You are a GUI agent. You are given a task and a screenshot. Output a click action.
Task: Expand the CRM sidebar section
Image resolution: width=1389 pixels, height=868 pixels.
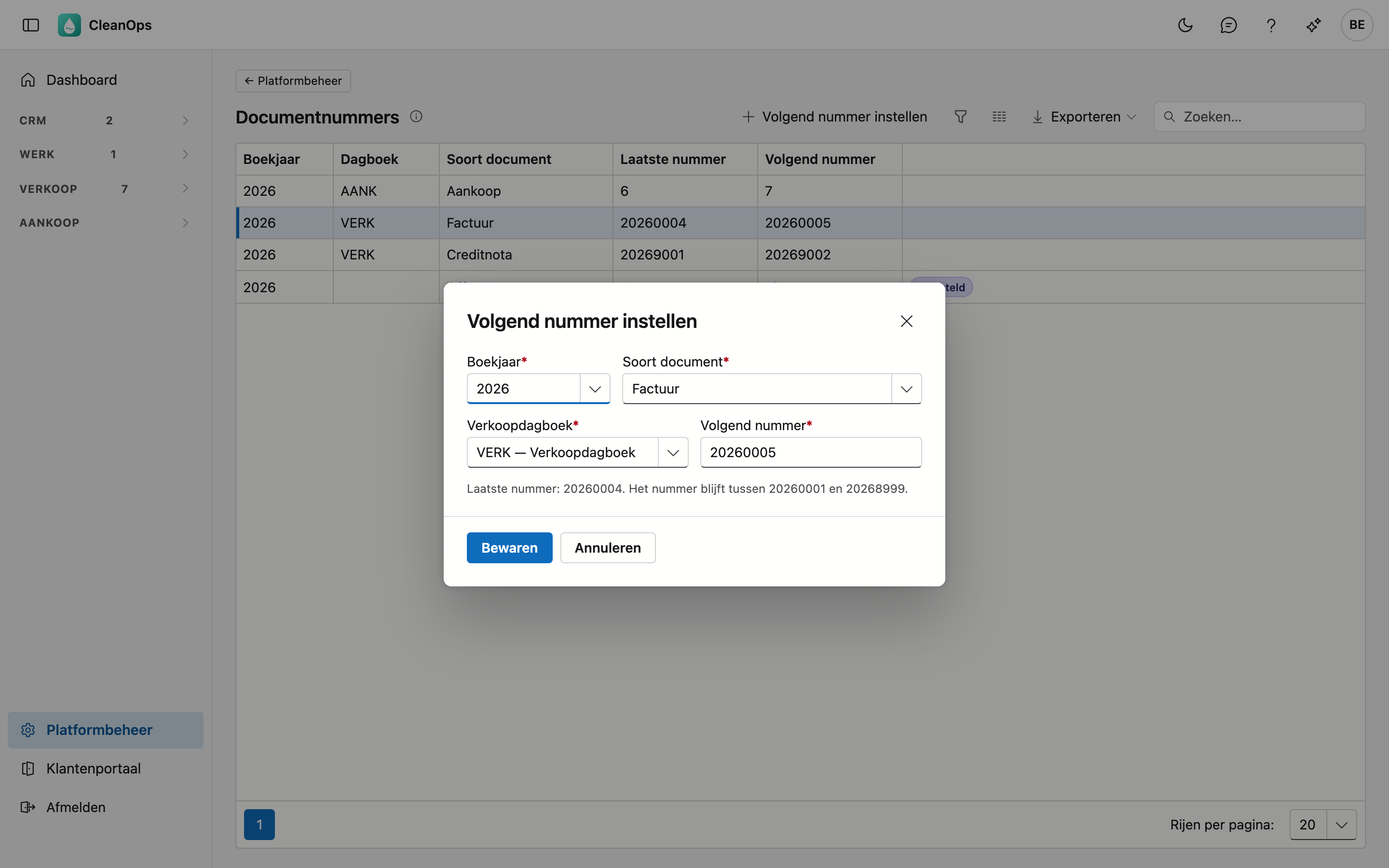tap(106, 120)
